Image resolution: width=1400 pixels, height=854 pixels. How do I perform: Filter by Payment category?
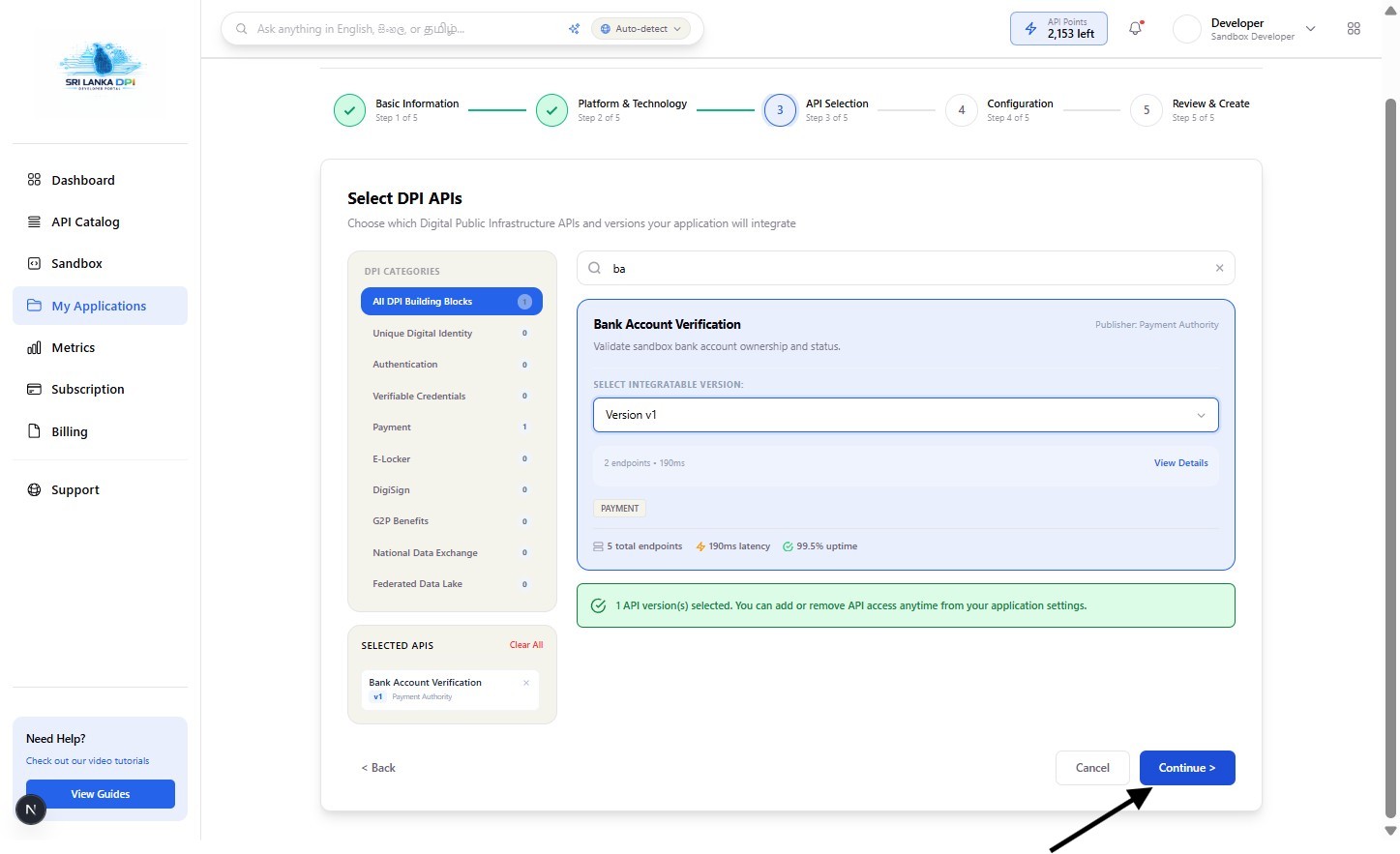[452, 427]
